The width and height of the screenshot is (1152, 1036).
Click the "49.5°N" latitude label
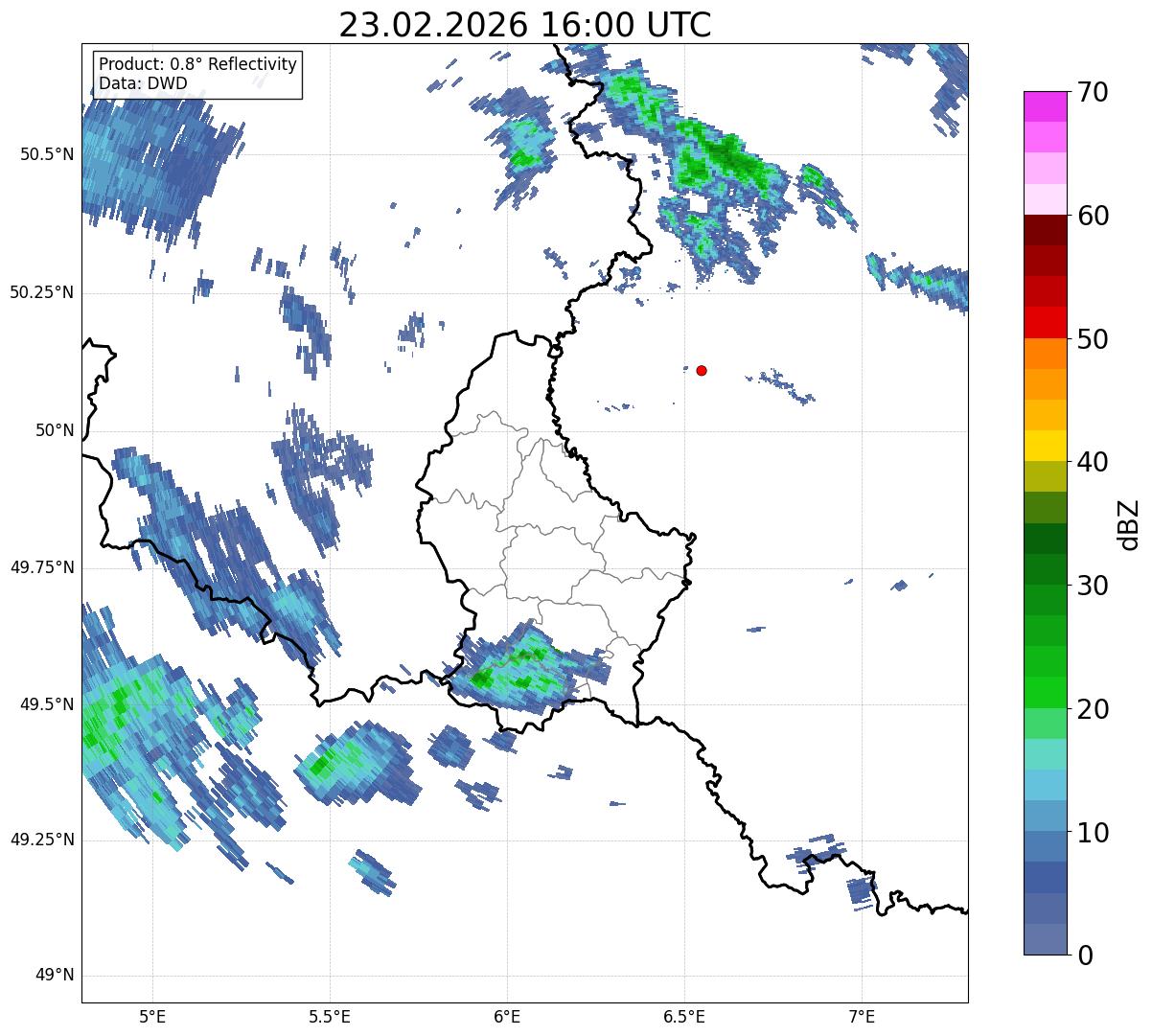click(x=47, y=704)
